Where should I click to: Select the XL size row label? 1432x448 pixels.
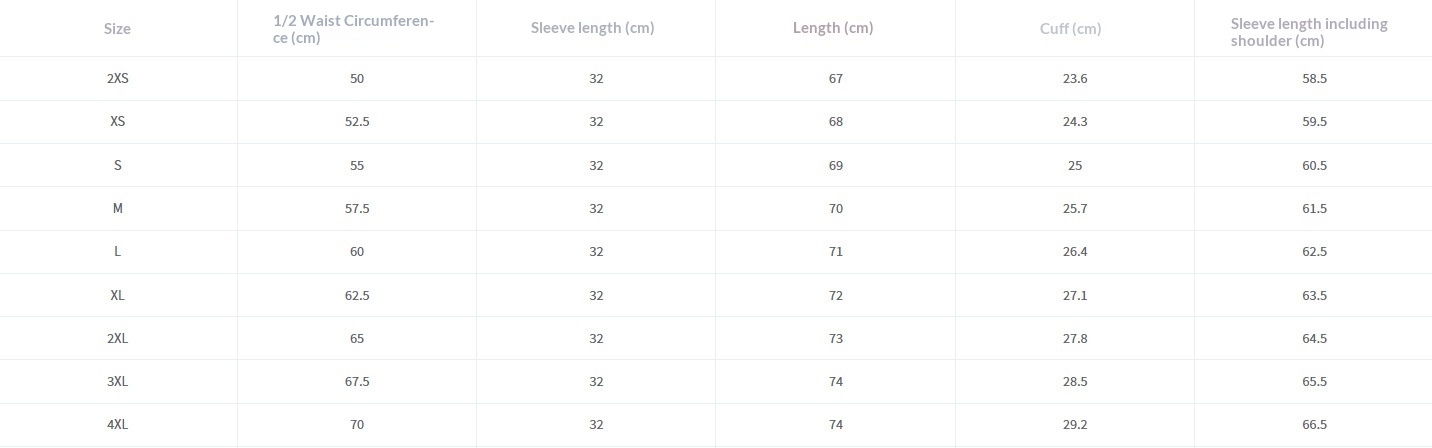pos(117,296)
